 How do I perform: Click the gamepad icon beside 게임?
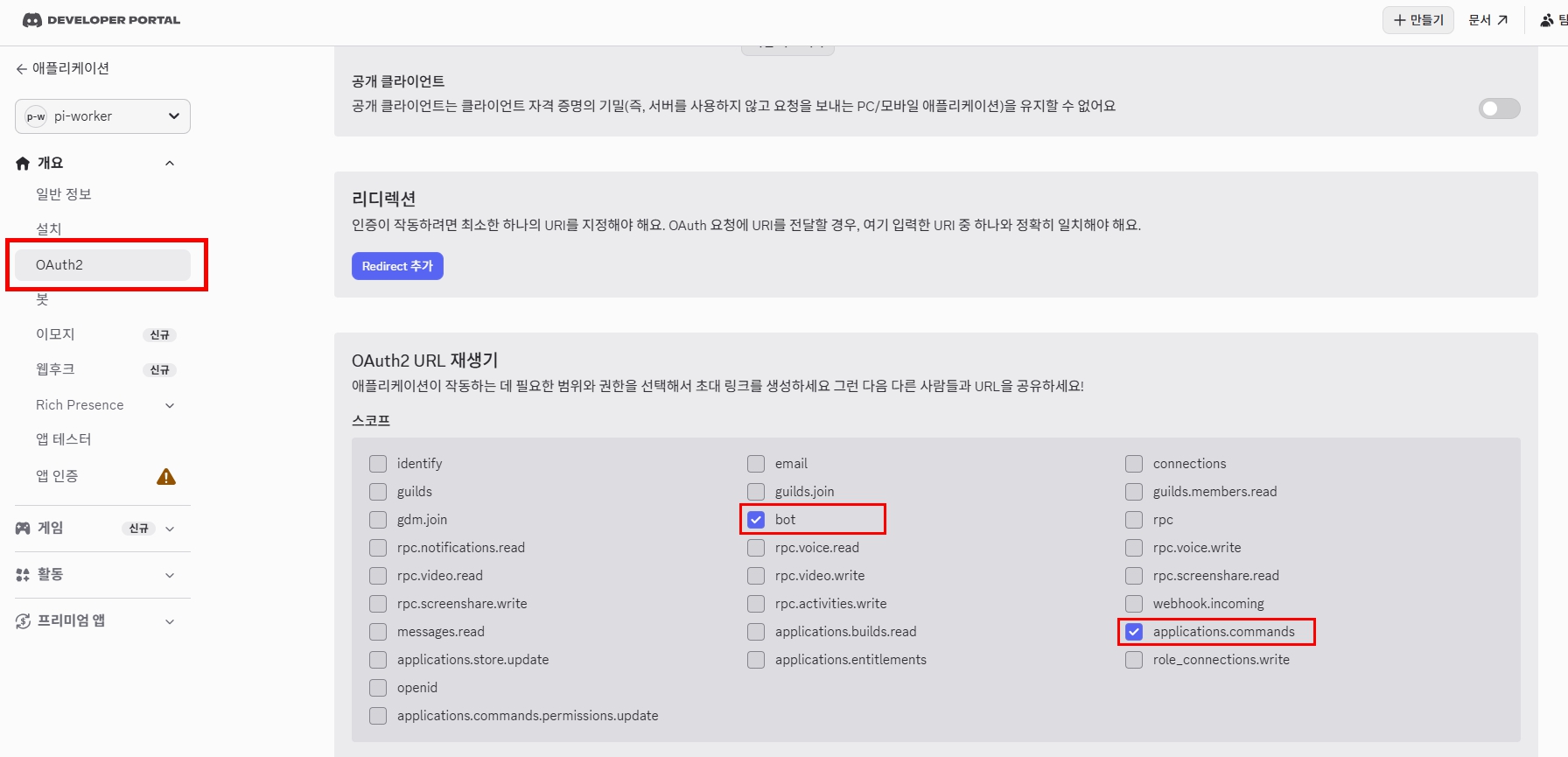tap(23, 529)
